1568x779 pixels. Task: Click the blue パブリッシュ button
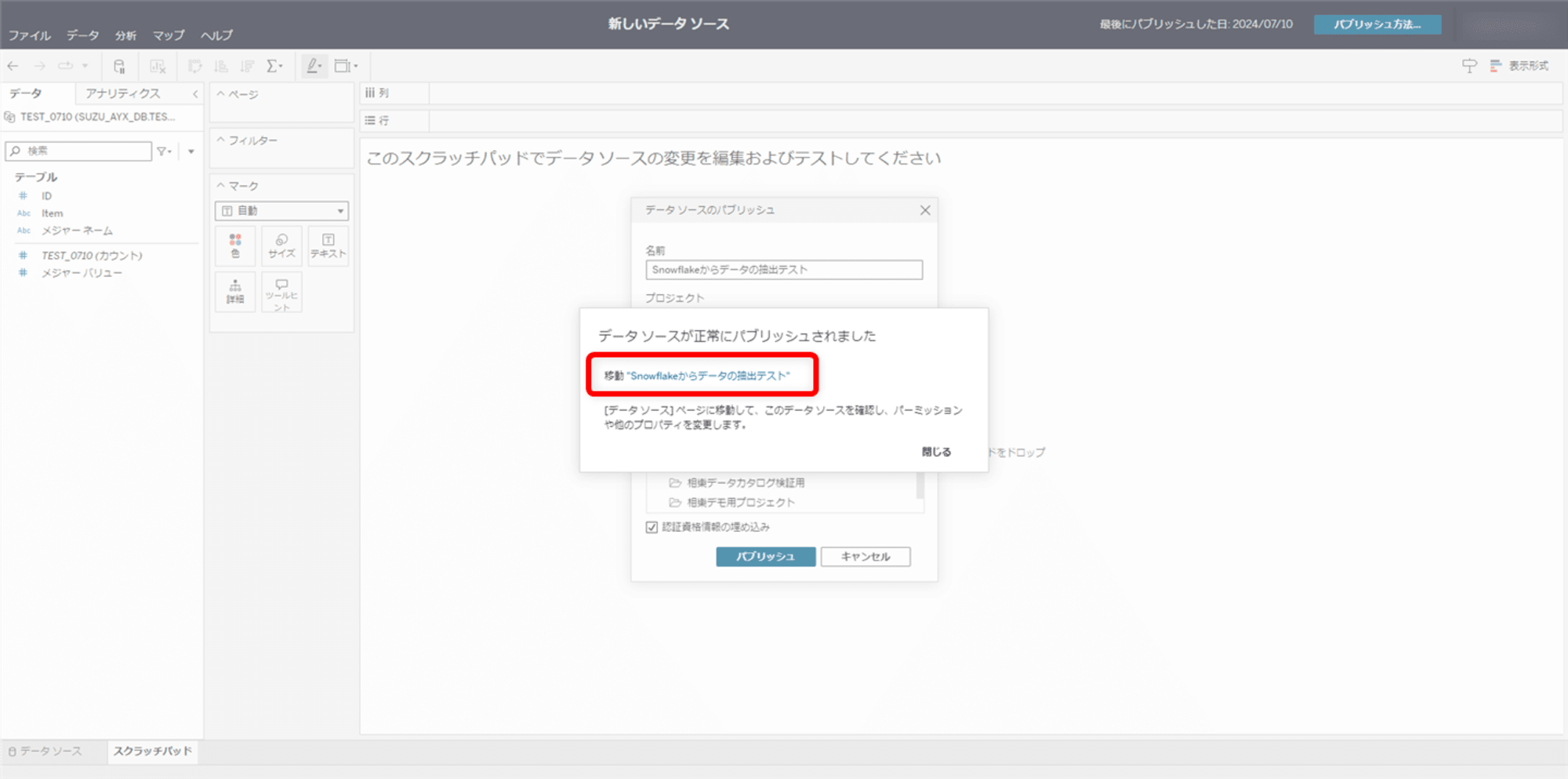tap(766, 556)
